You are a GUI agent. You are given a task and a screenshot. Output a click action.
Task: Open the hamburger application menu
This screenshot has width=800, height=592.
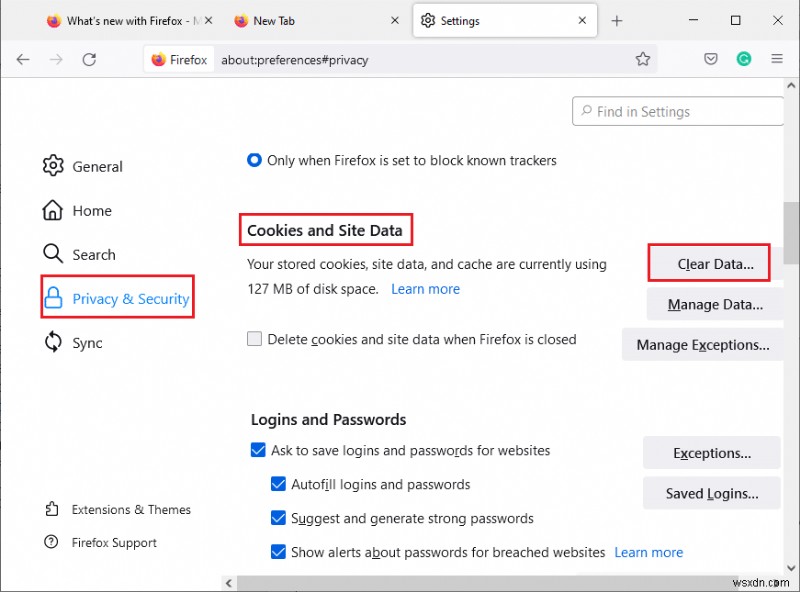[x=778, y=59]
